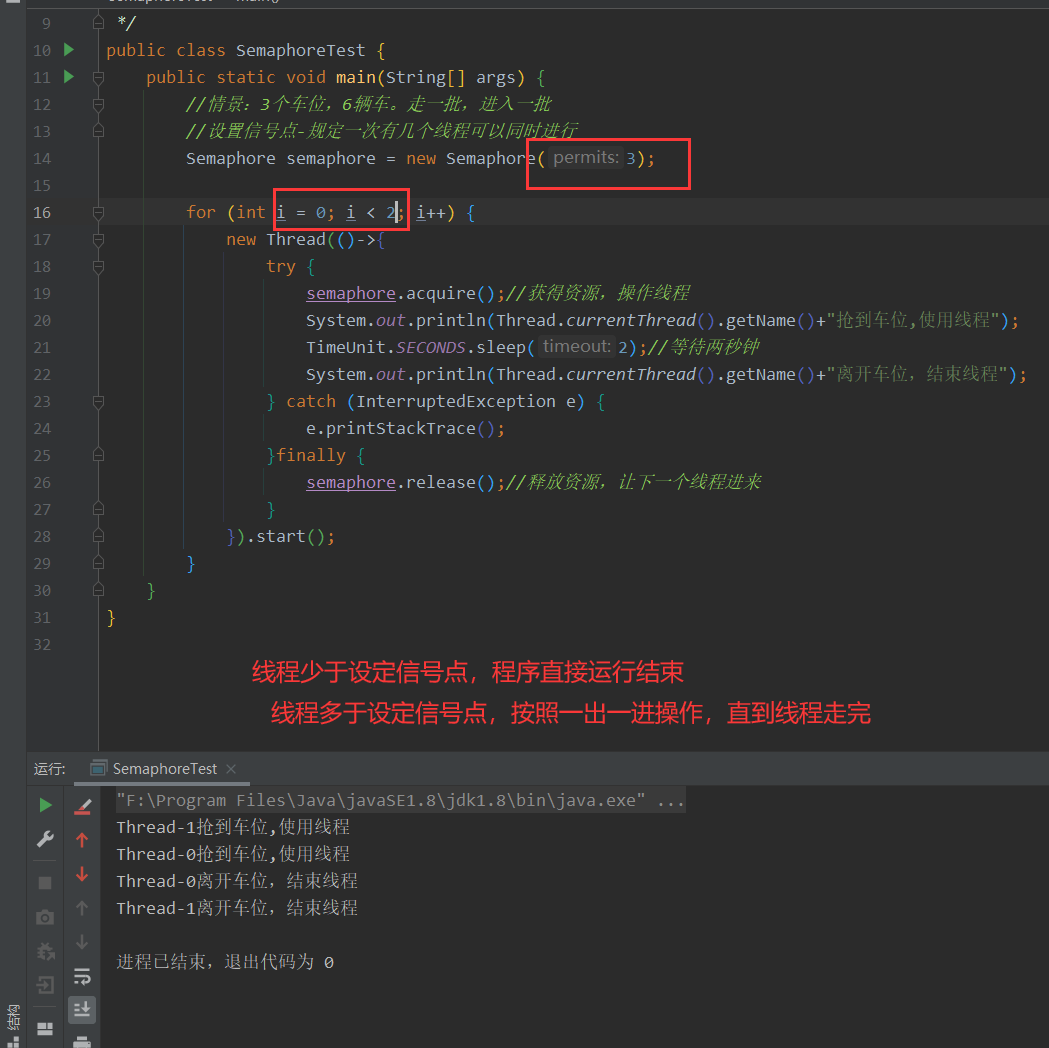Click the red pencil icon in run console
This screenshot has width=1049, height=1048.
point(82,807)
